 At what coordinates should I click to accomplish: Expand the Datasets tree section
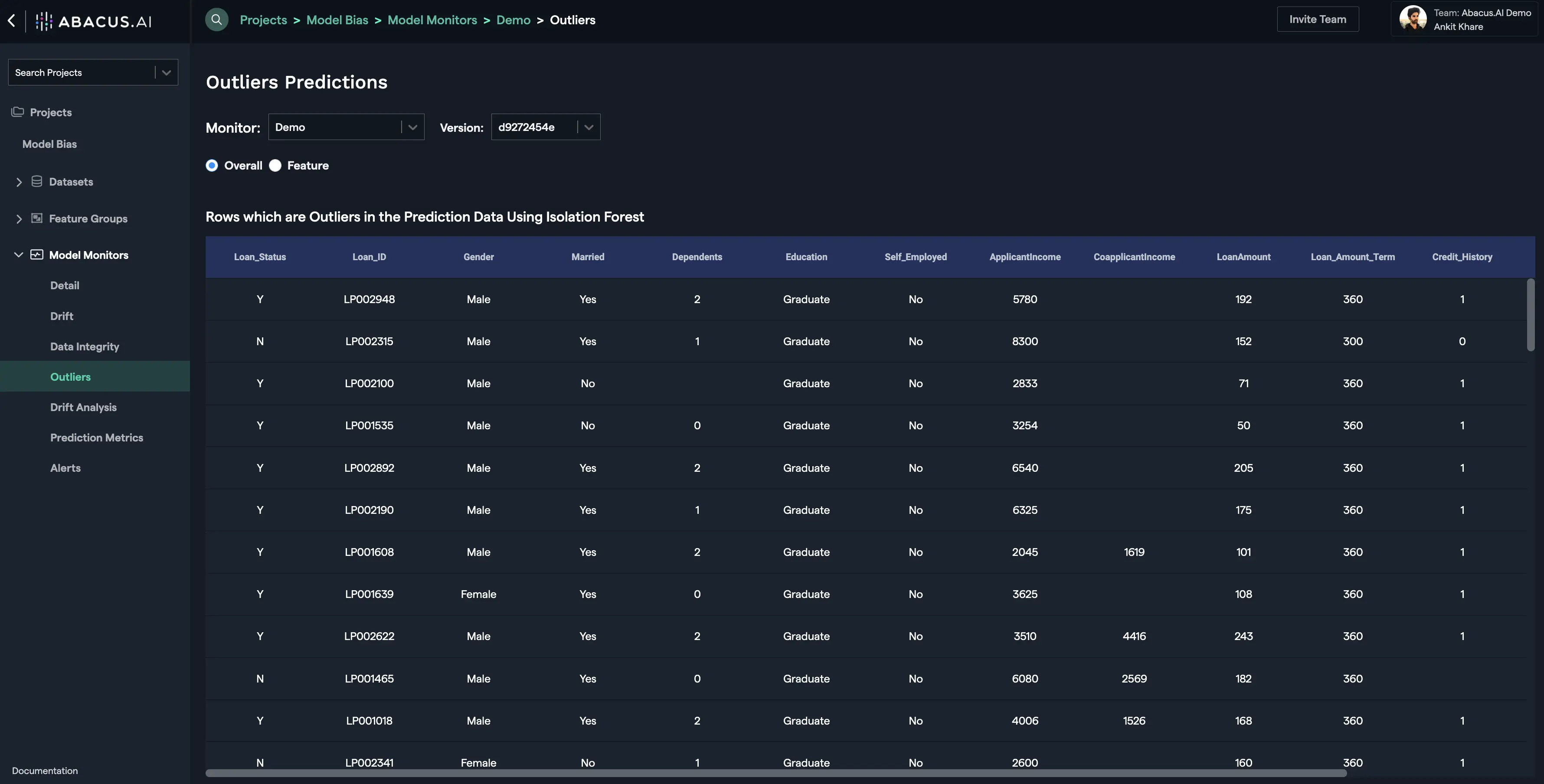(x=19, y=182)
